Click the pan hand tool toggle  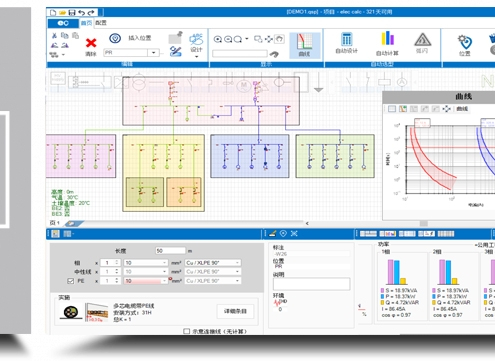pyautogui.click(x=280, y=39)
